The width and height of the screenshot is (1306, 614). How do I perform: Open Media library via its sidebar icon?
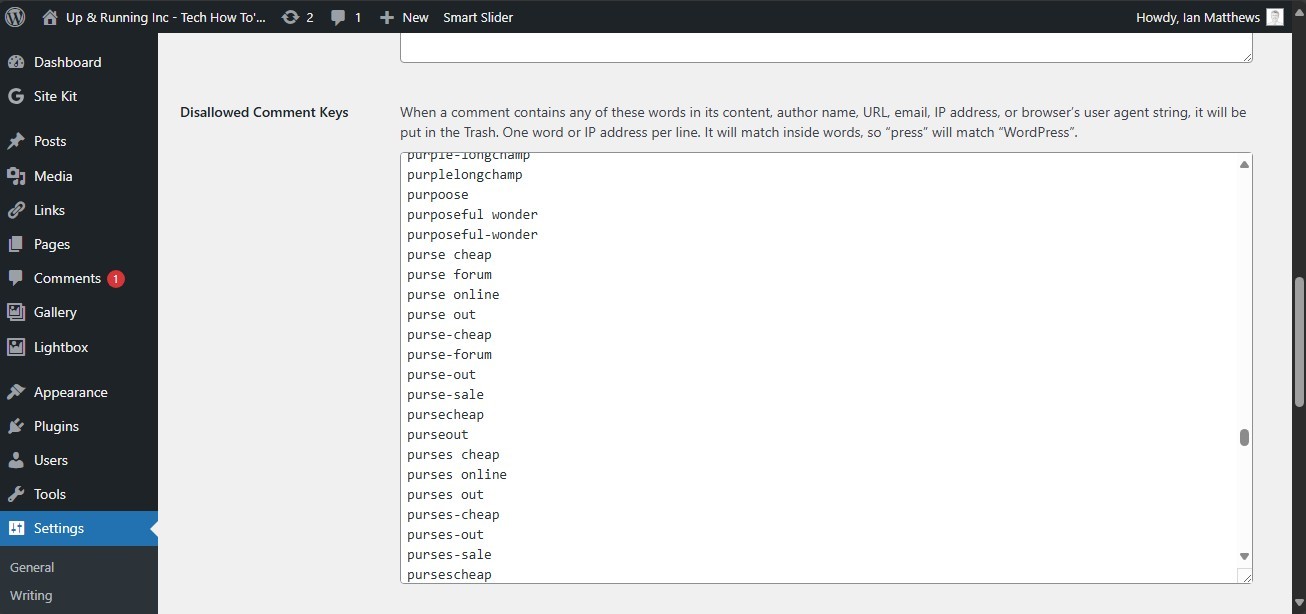point(17,176)
